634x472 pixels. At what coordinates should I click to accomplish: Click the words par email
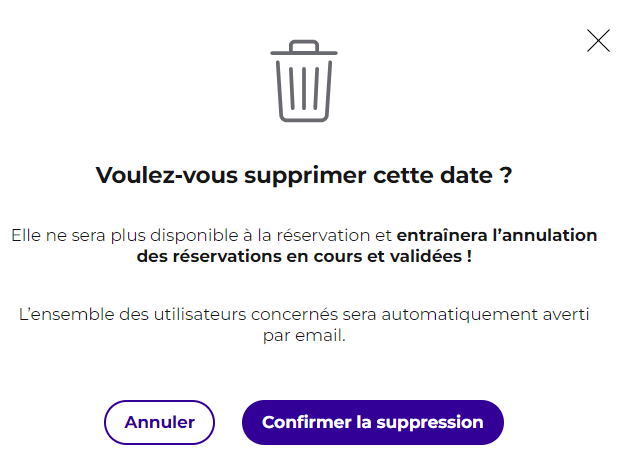(304, 335)
